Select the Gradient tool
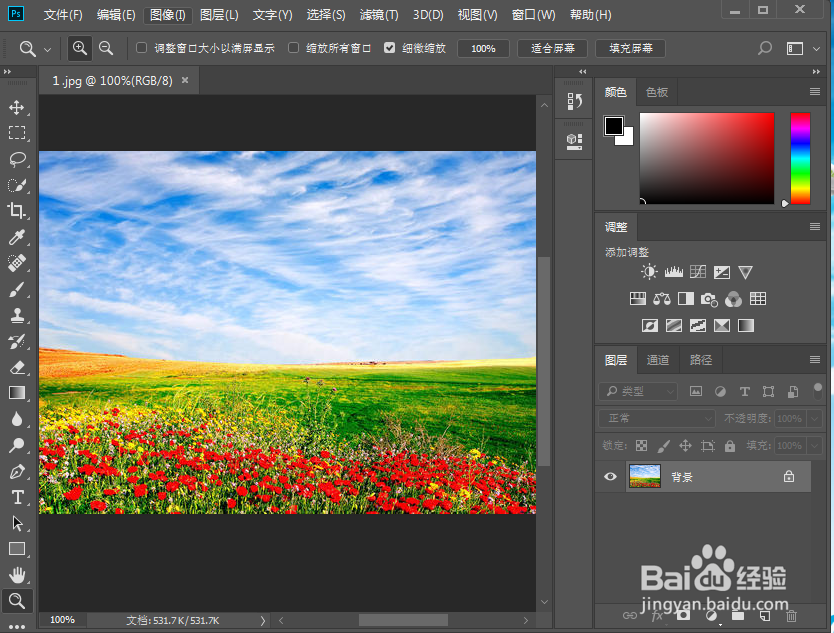The image size is (834, 633). click(16, 393)
